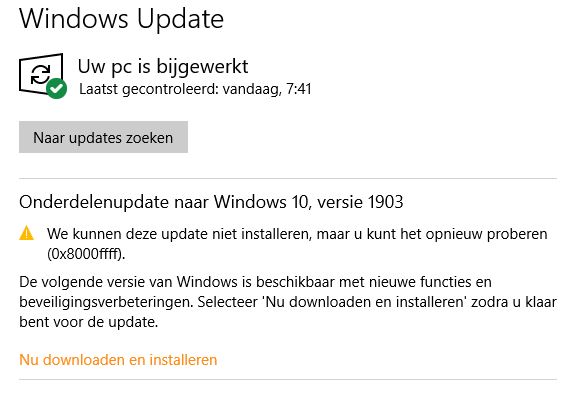Click the divider line below the search button
The width and height of the screenshot is (569, 396).
point(288,178)
